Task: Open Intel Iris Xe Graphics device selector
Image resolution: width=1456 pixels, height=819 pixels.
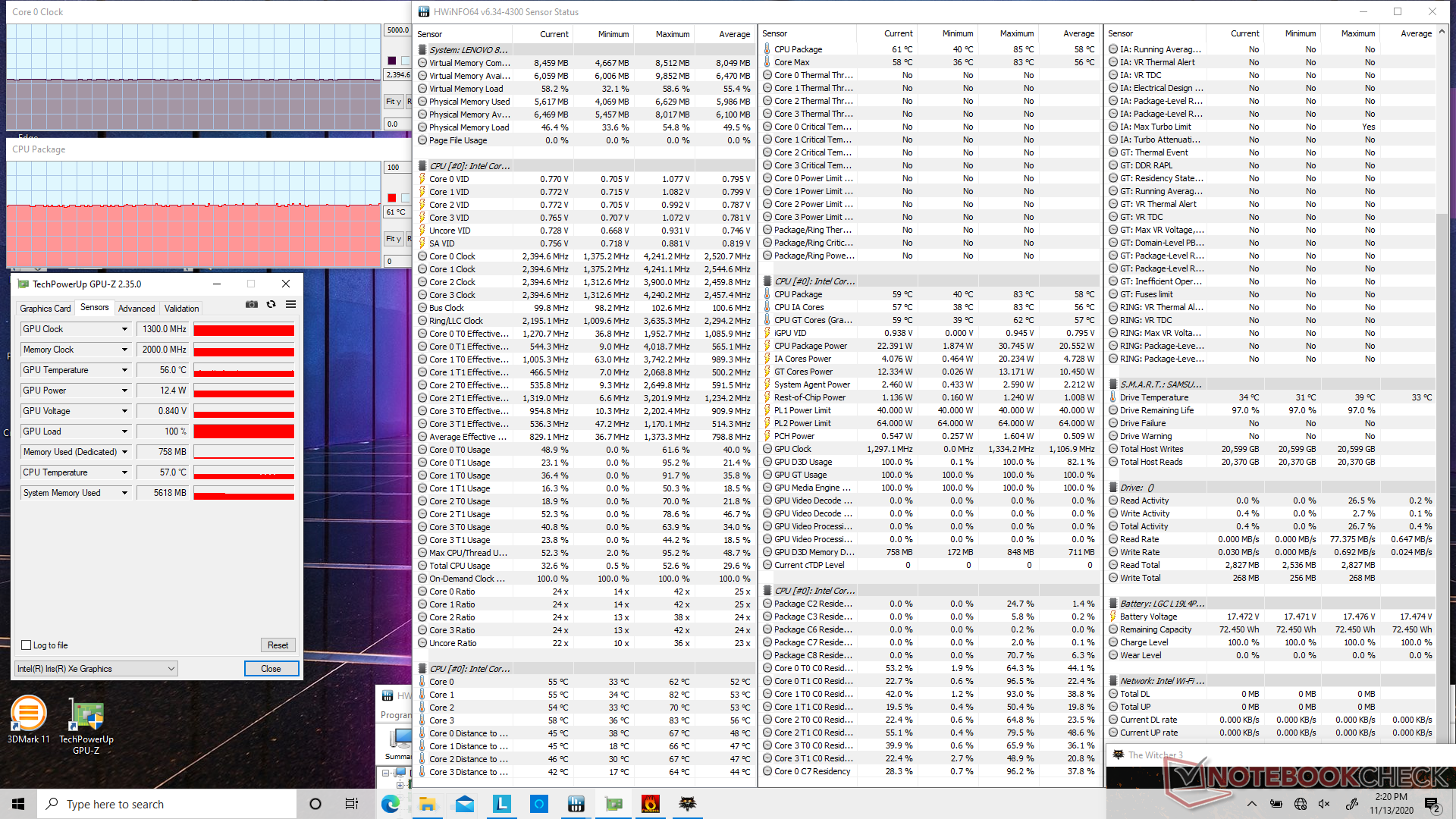Action: (x=96, y=669)
